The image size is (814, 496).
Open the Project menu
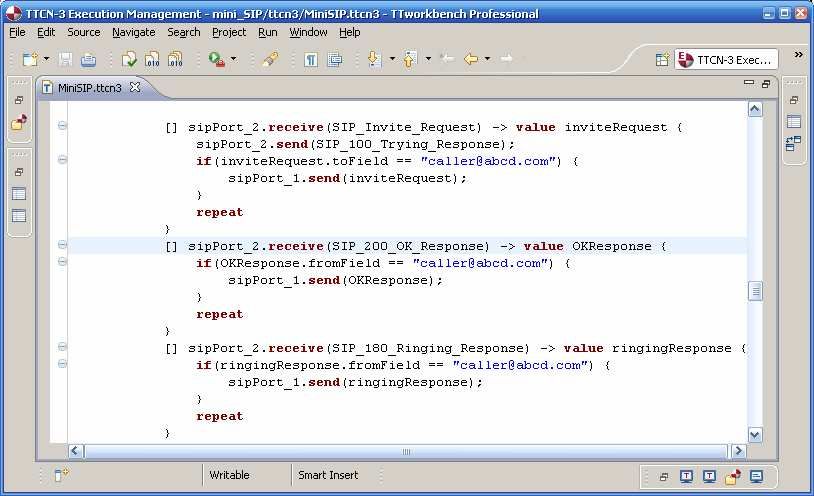[x=229, y=32]
